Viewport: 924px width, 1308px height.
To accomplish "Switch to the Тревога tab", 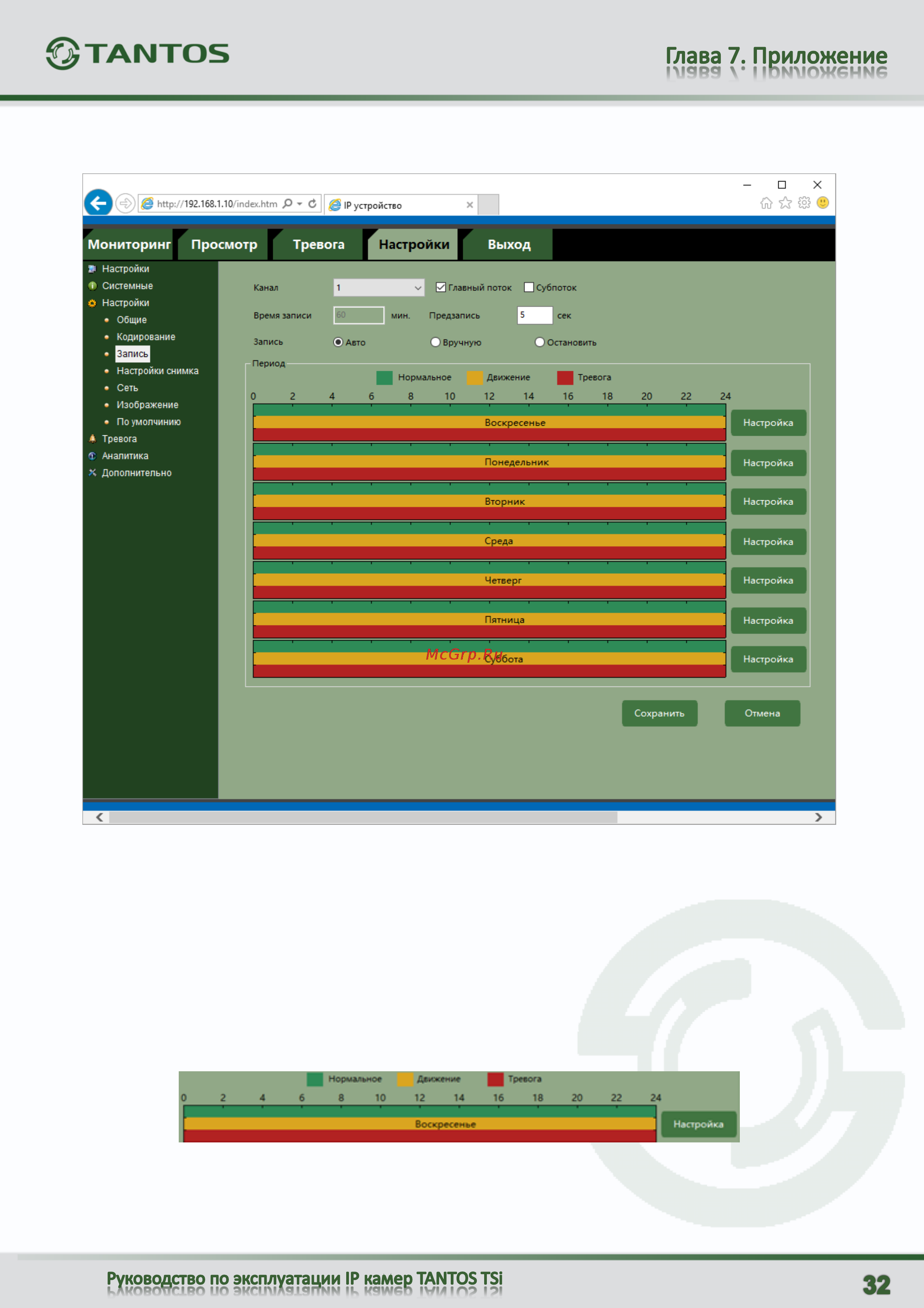I will coord(318,244).
